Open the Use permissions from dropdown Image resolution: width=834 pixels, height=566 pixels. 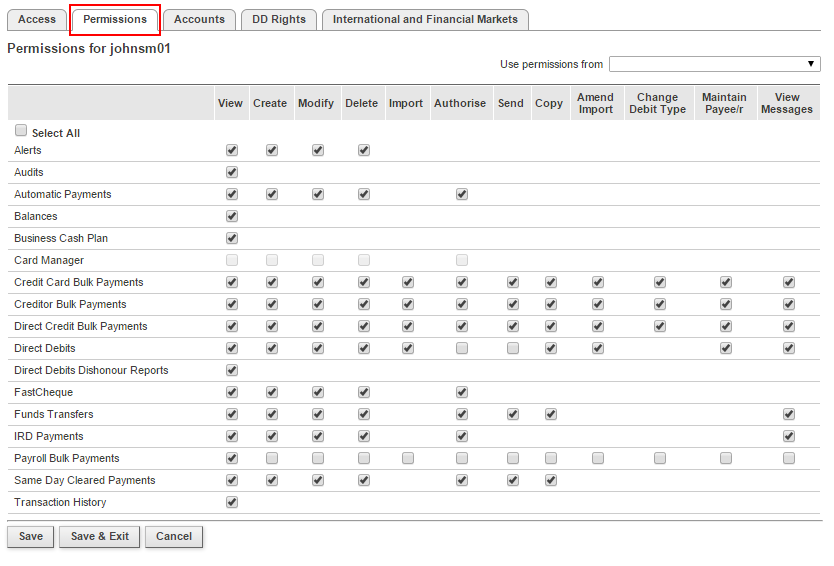coord(714,64)
